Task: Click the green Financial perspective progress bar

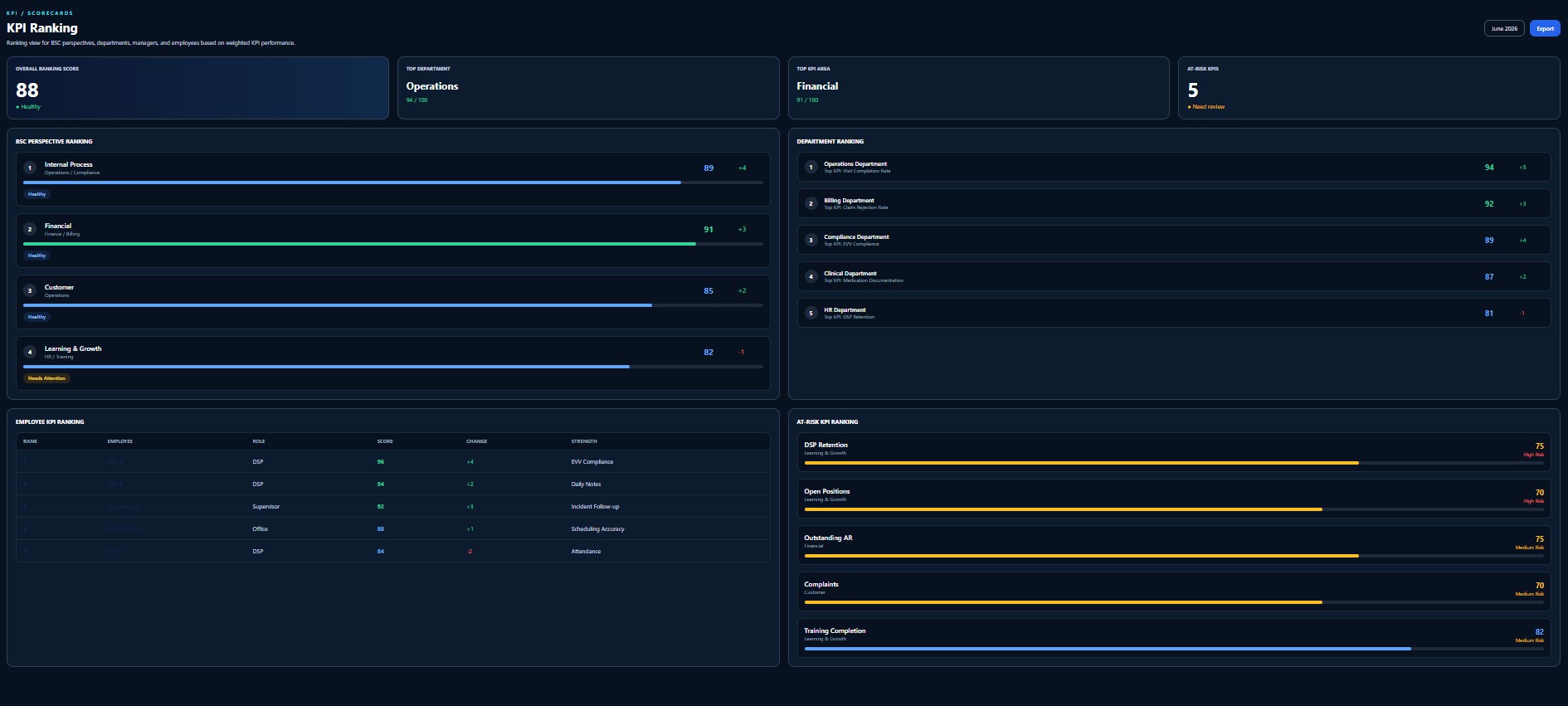Action: coord(393,244)
